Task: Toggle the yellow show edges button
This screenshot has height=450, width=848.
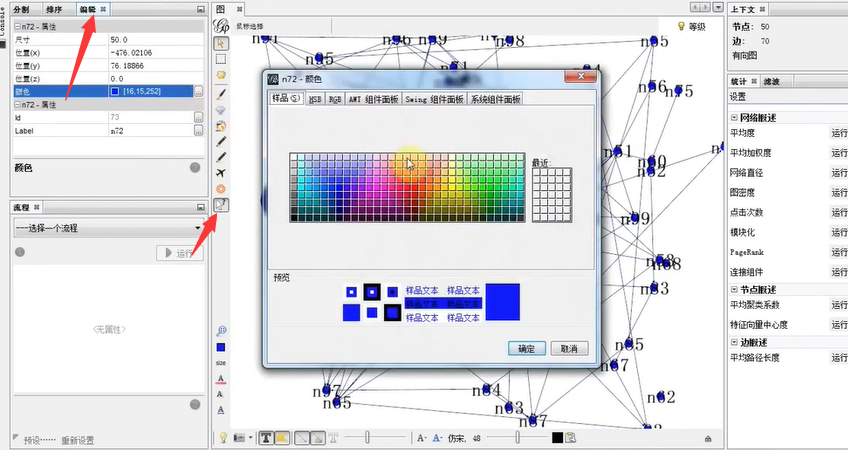Action: pyautogui.click(x=282, y=438)
